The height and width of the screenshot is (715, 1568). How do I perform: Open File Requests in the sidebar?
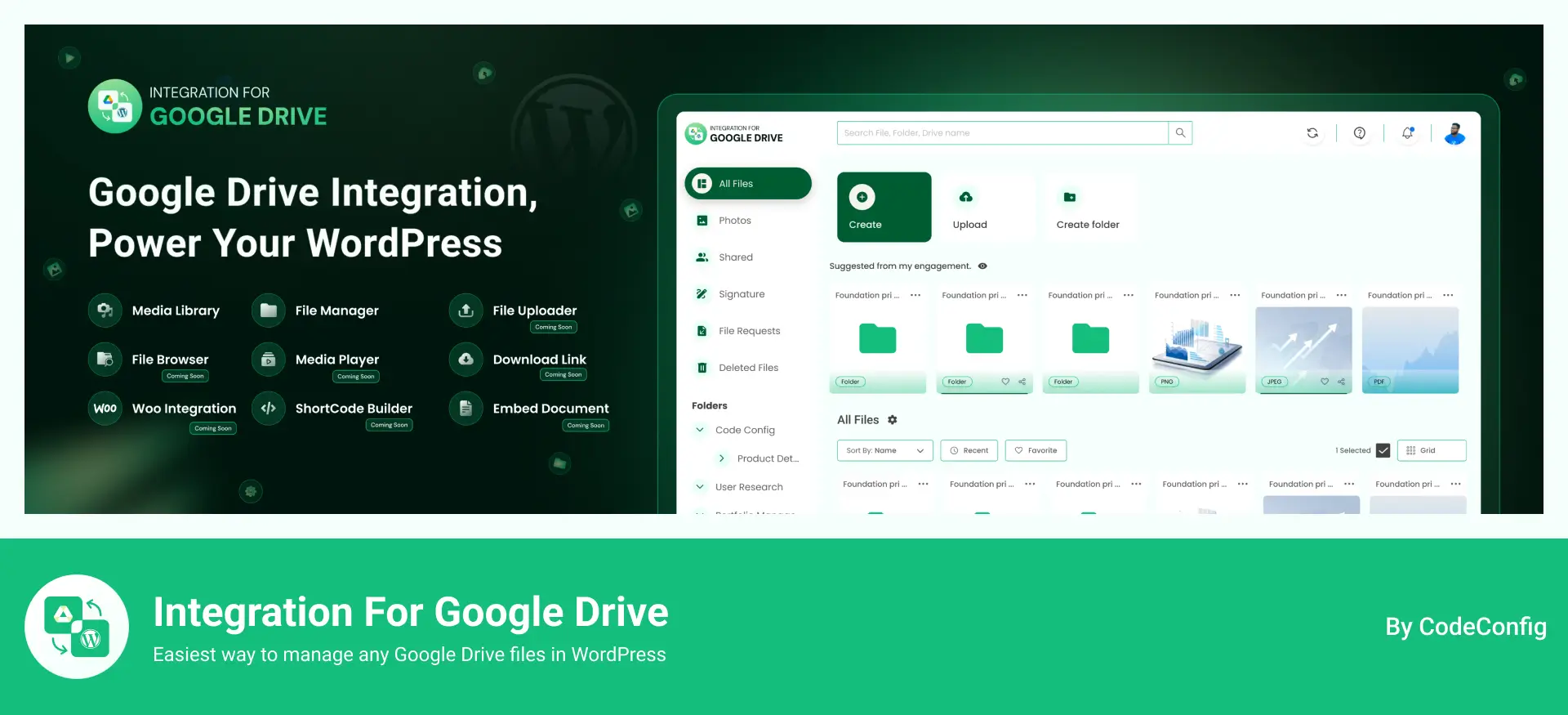click(x=748, y=331)
